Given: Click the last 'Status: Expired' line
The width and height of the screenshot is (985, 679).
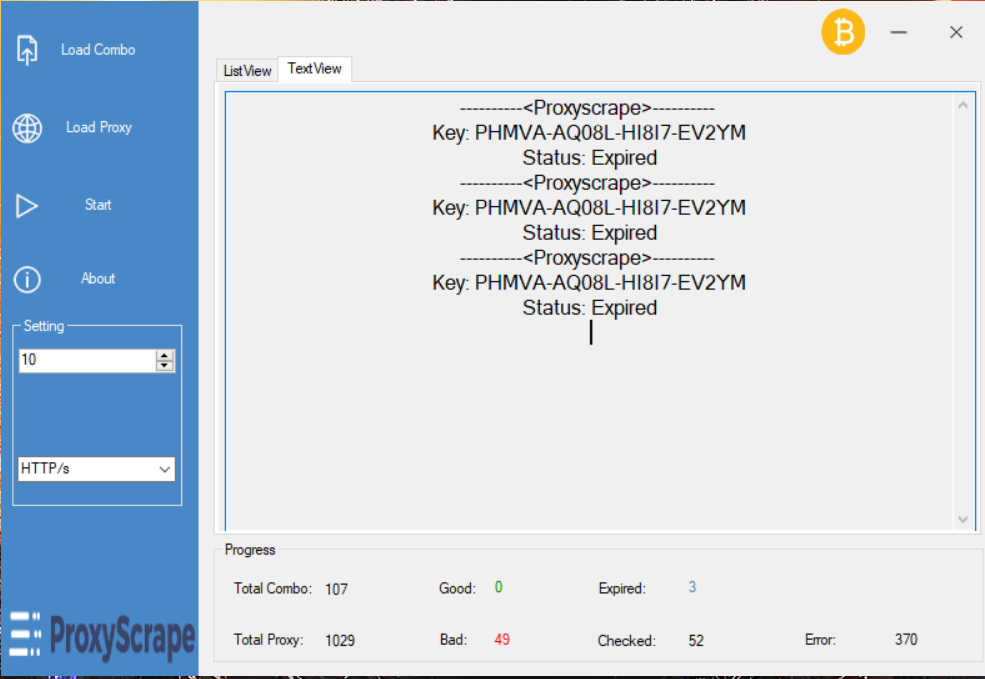Looking at the screenshot, I should [590, 308].
